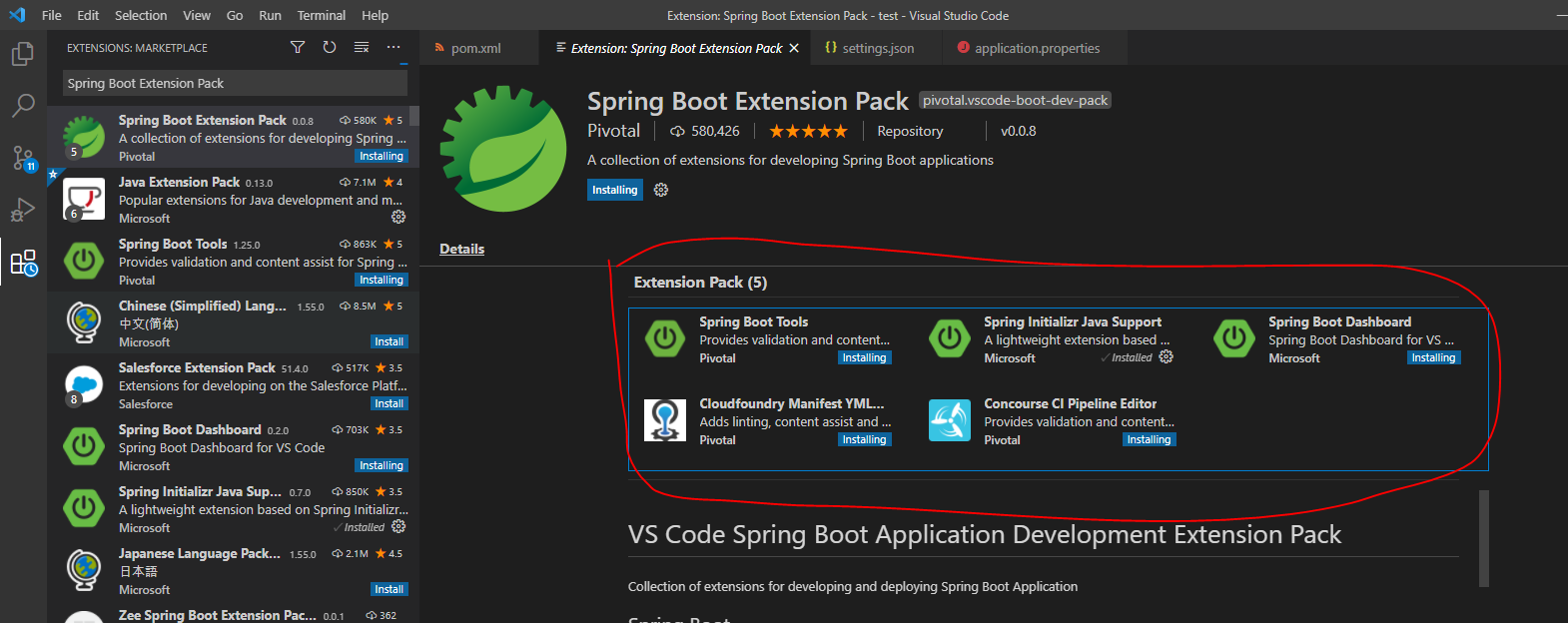The height and width of the screenshot is (623, 1568).
Task: Open the Explorer view in activity bar
Action: (x=22, y=53)
